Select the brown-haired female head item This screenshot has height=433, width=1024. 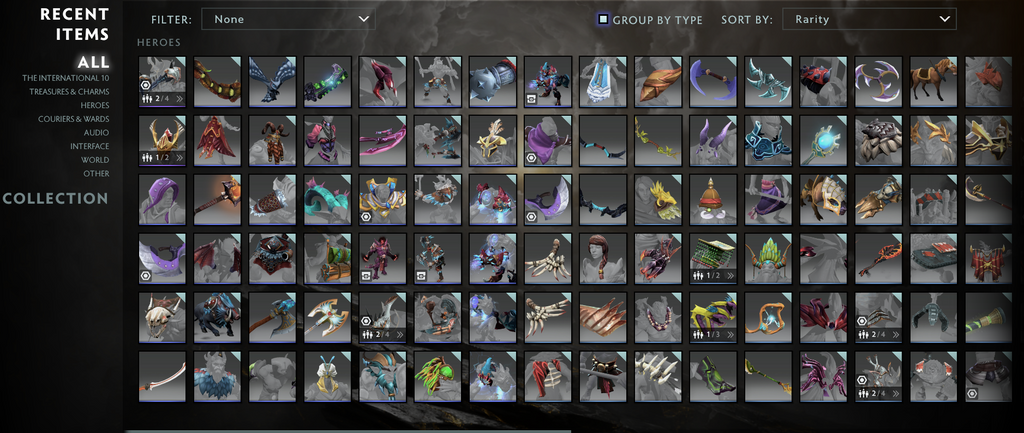(x=603, y=259)
